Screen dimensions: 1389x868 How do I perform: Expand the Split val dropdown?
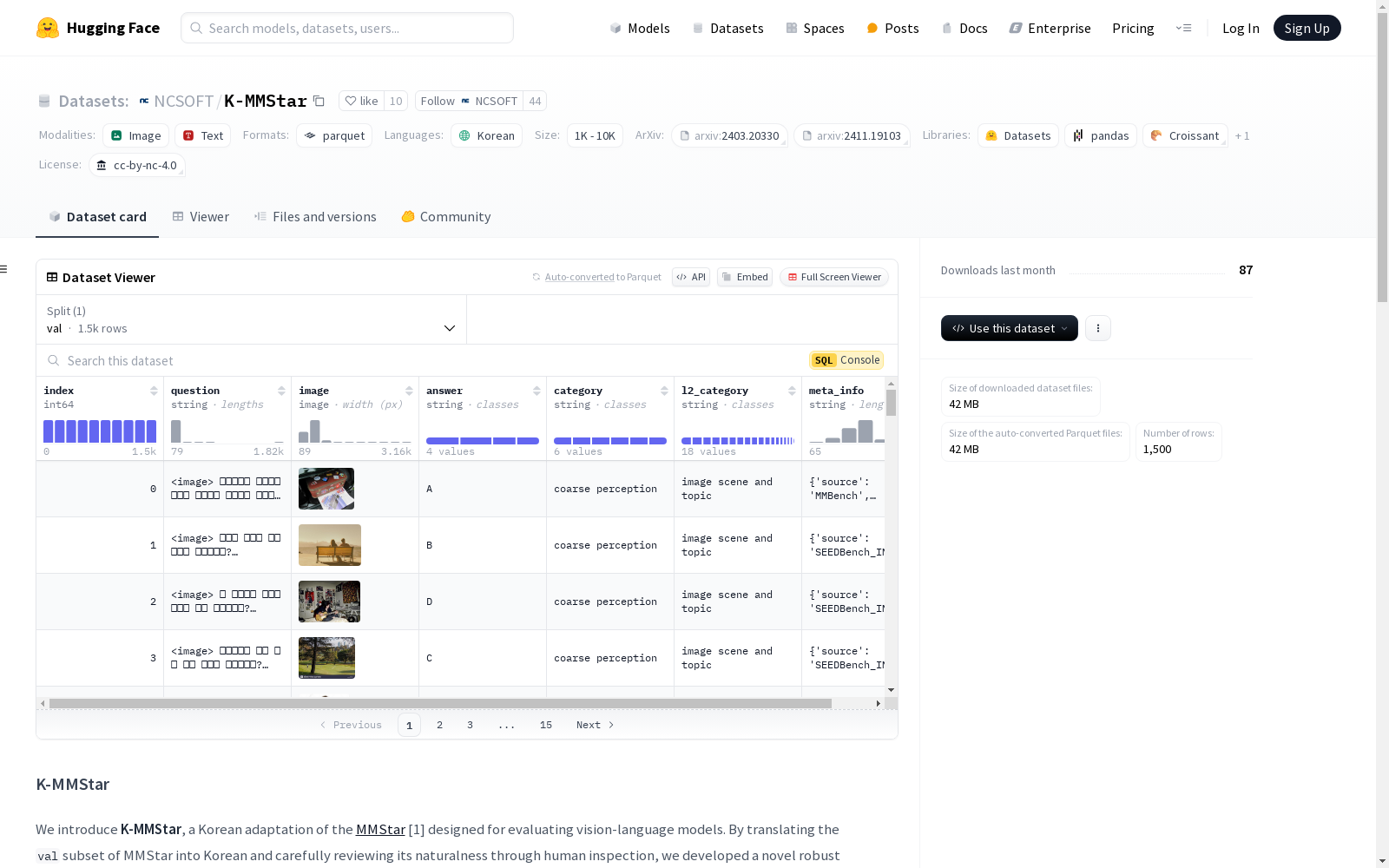pyautogui.click(x=251, y=319)
